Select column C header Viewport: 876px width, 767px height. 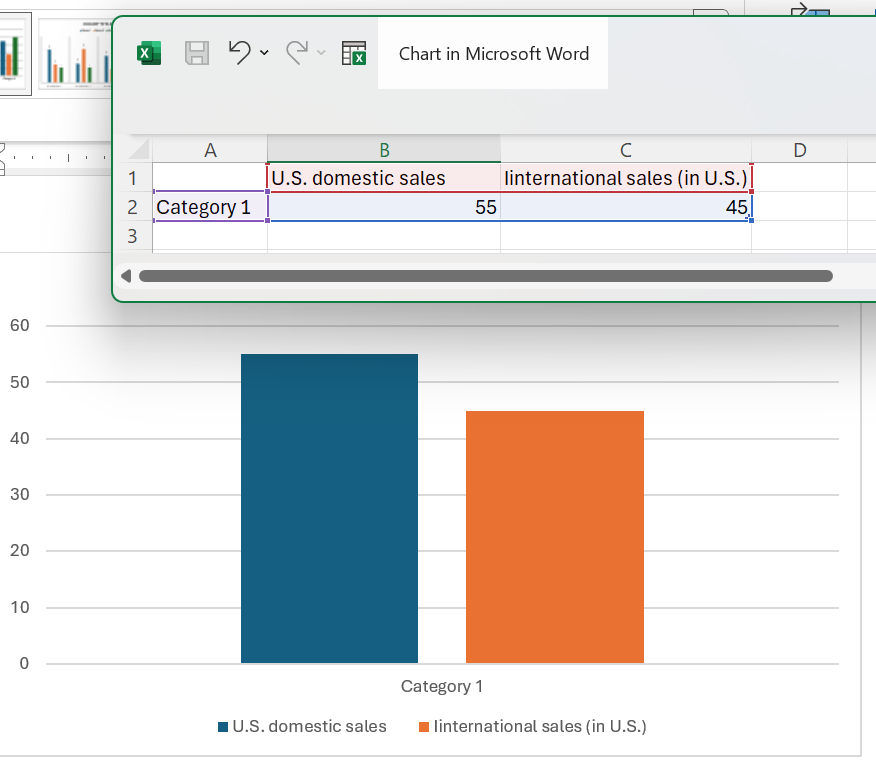[x=626, y=150]
